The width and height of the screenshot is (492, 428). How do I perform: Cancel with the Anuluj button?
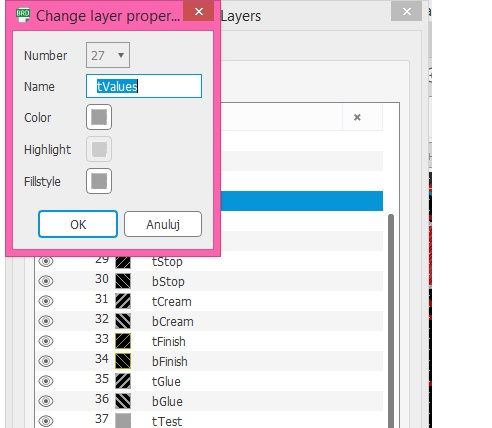tap(163, 224)
